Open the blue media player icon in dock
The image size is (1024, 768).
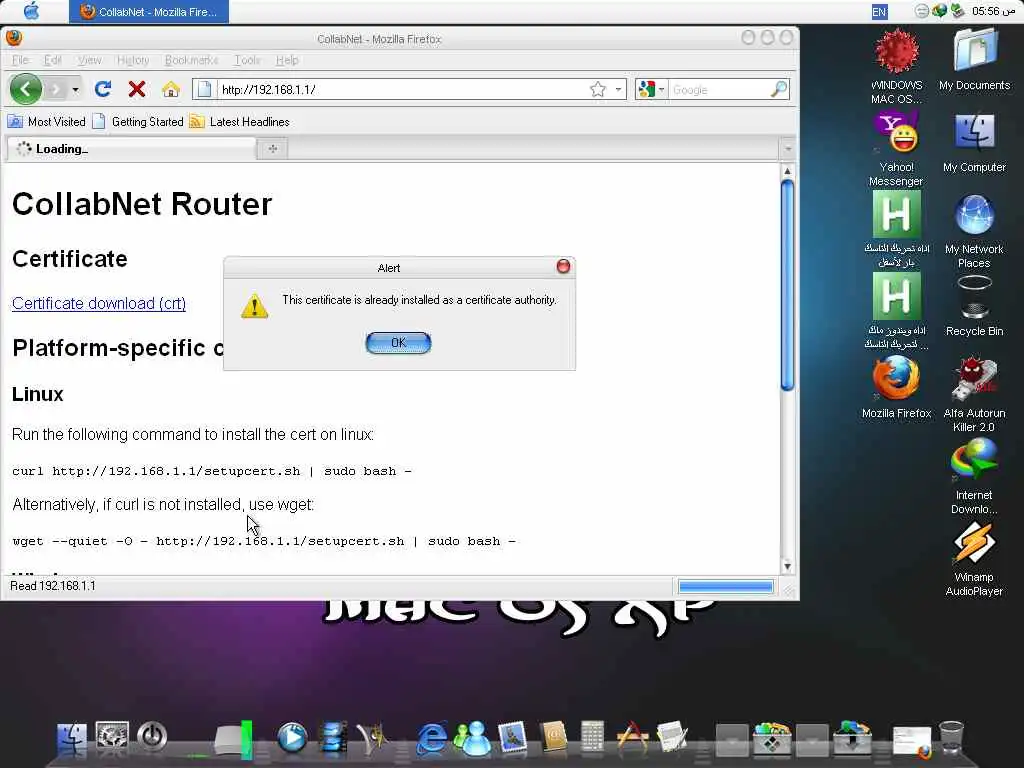pos(292,738)
